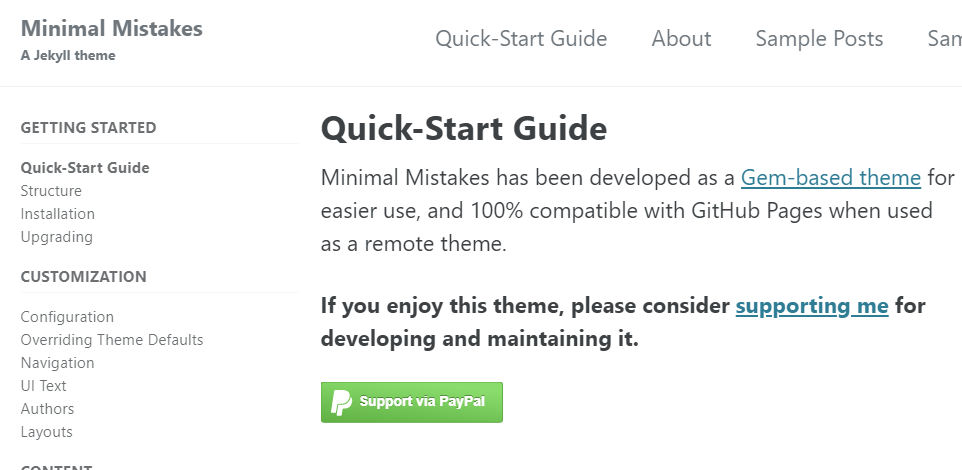Open Configuration page in sidebar
Image resolution: width=962 pixels, height=470 pixels.
click(67, 317)
